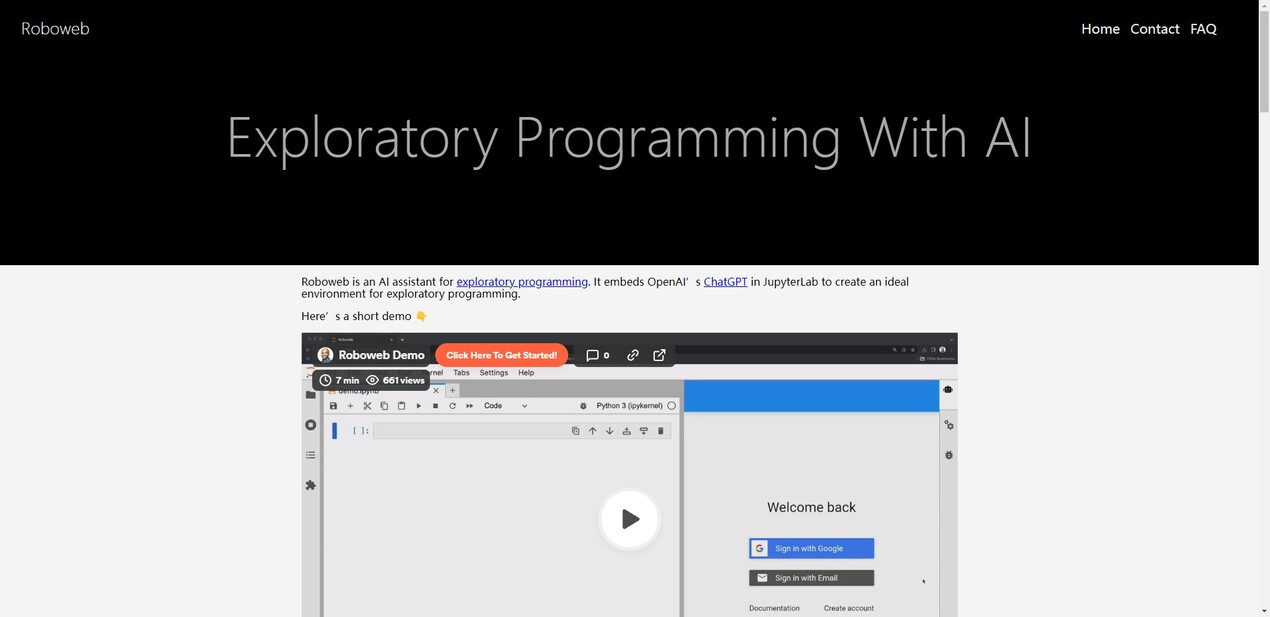Click the running kernels icon in demo sidebar
Image resolution: width=1270 pixels, height=617 pixels.
coord(310,425)
